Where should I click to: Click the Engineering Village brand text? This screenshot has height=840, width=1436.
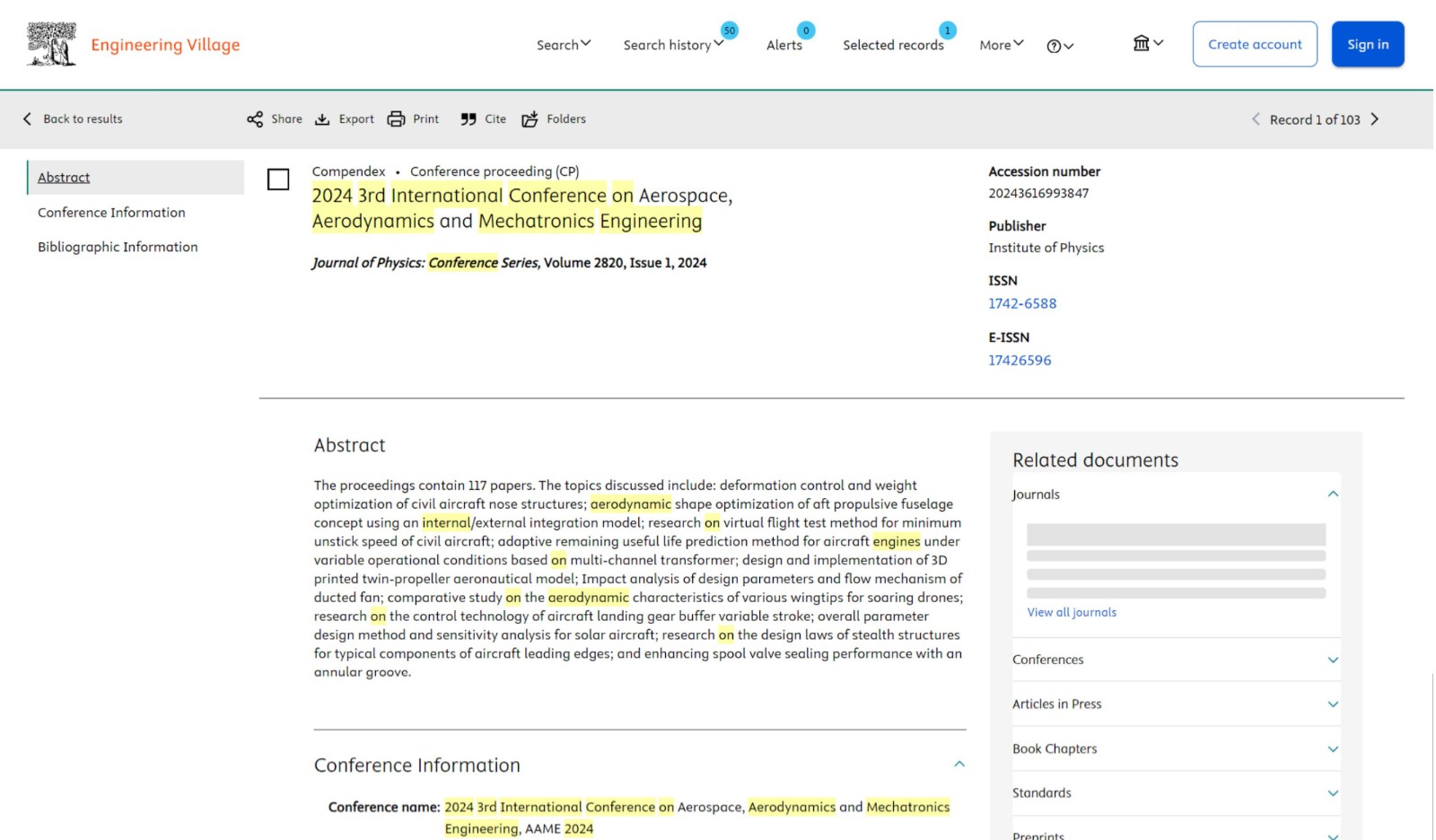point(165,45)
